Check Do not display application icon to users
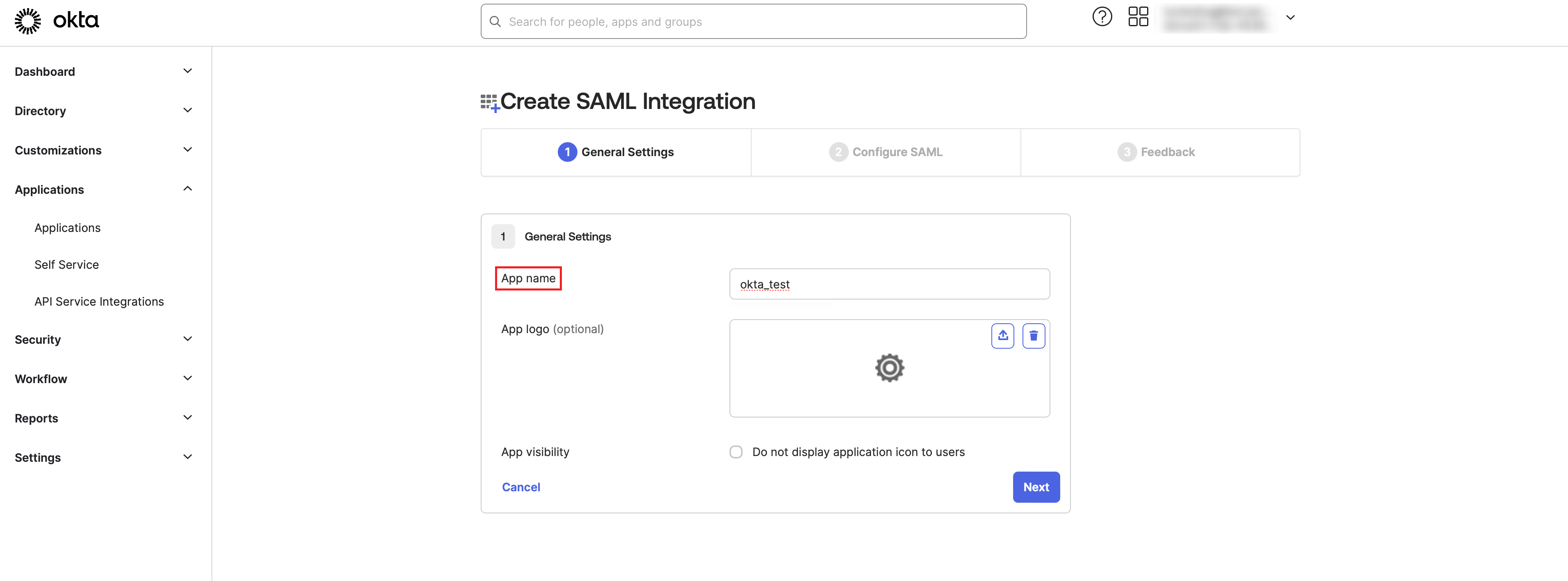1568x581 pixels. coord(736,452)
